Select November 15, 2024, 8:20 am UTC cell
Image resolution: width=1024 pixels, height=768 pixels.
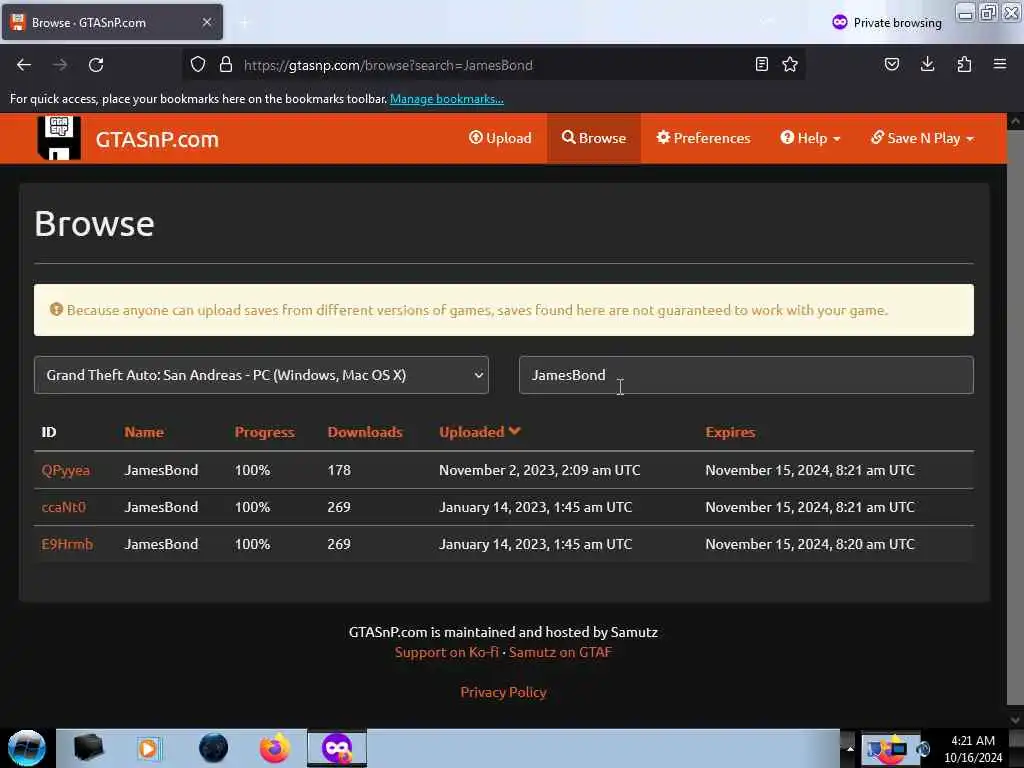(x=810, y=544)
